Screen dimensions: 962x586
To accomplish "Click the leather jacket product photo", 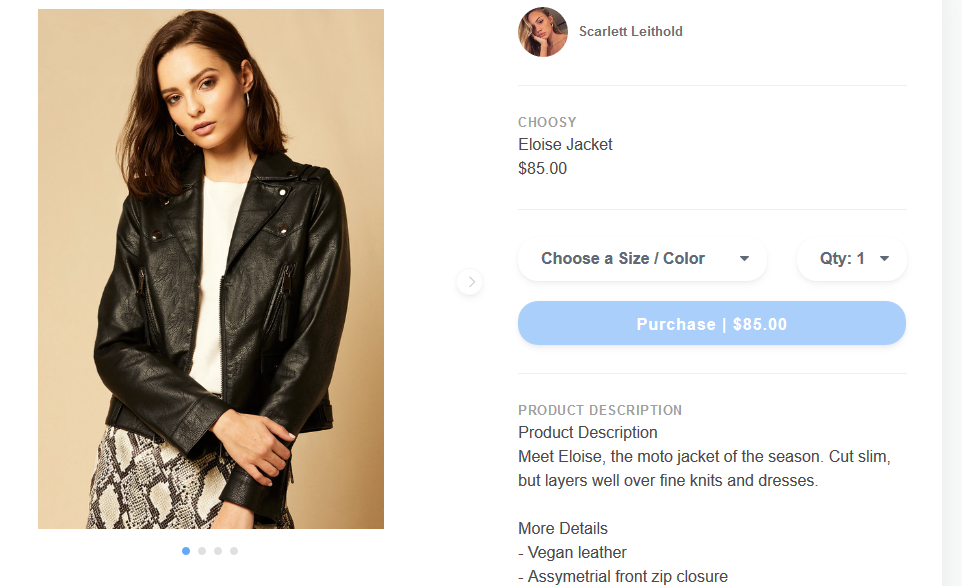I will [x=211, y=269].
